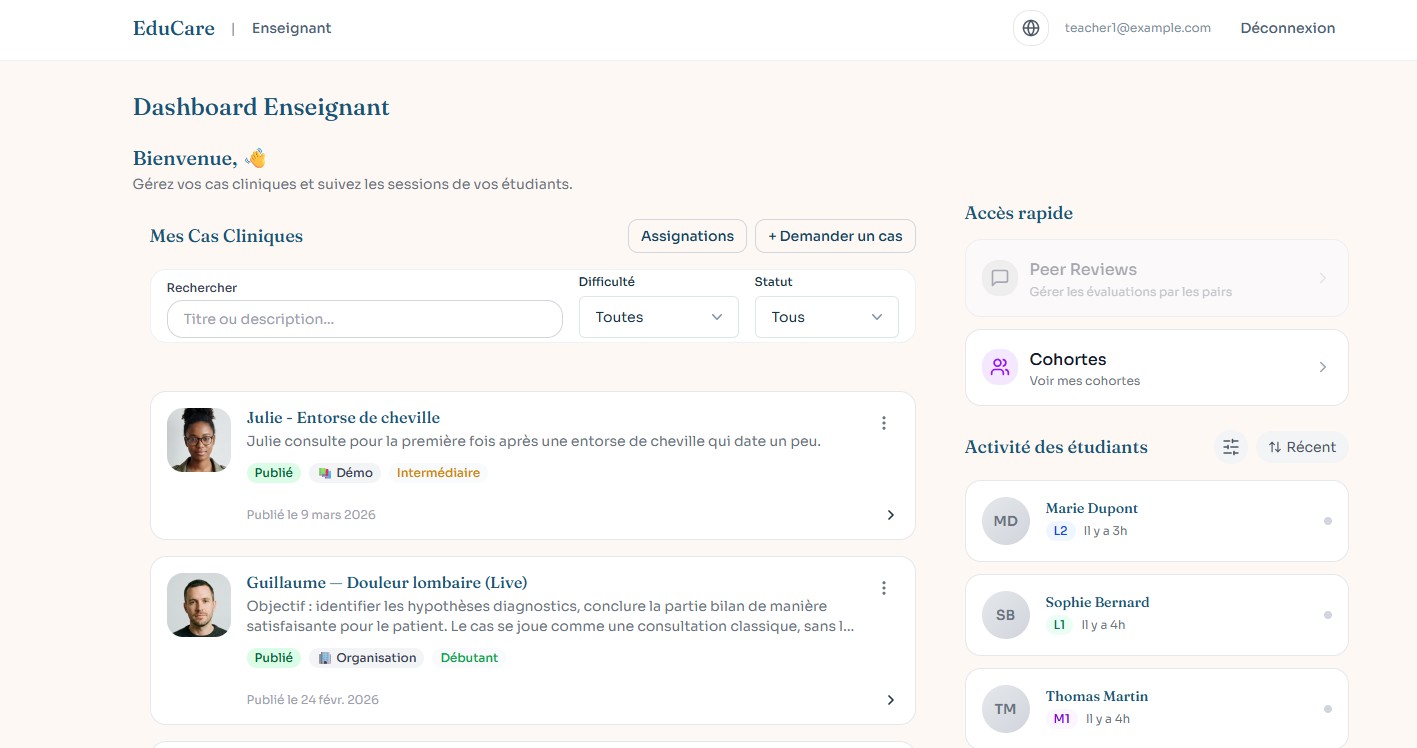This screenshot has width=1417, height=748.
Task: Select the Cohortes people icon
Action: click(999, 367)
